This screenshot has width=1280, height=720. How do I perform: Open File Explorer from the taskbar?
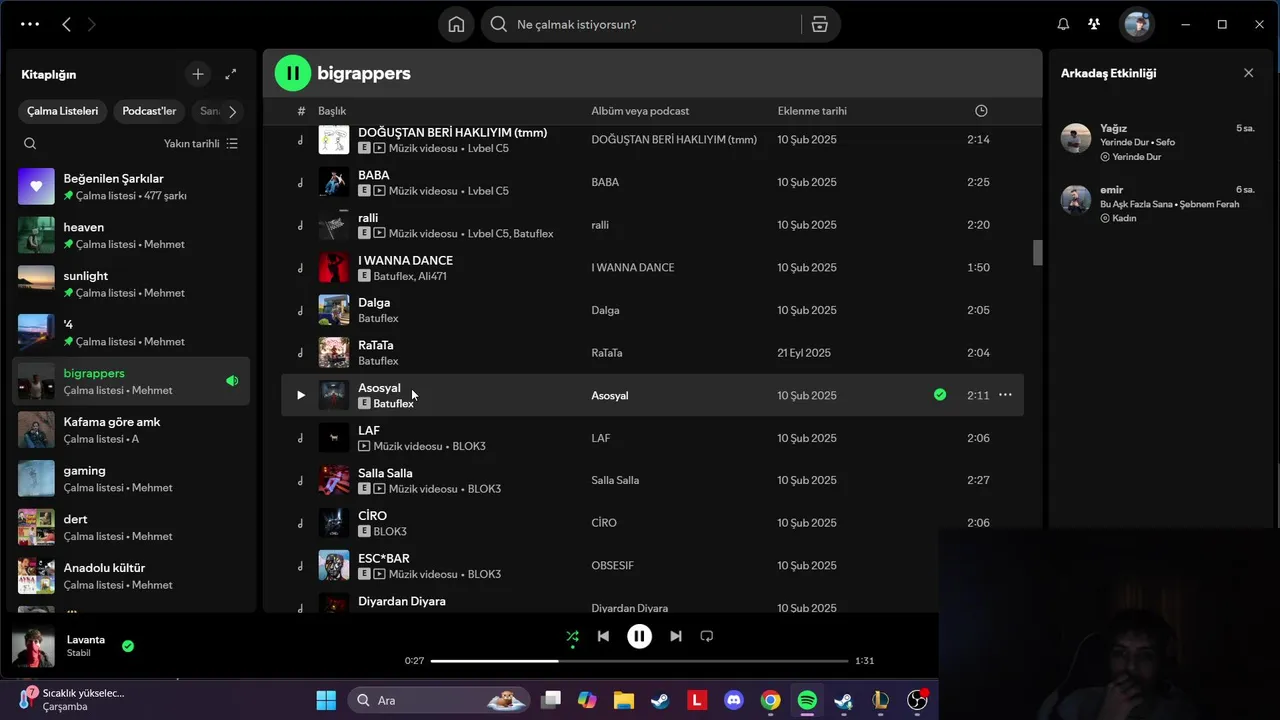point(624,700)
